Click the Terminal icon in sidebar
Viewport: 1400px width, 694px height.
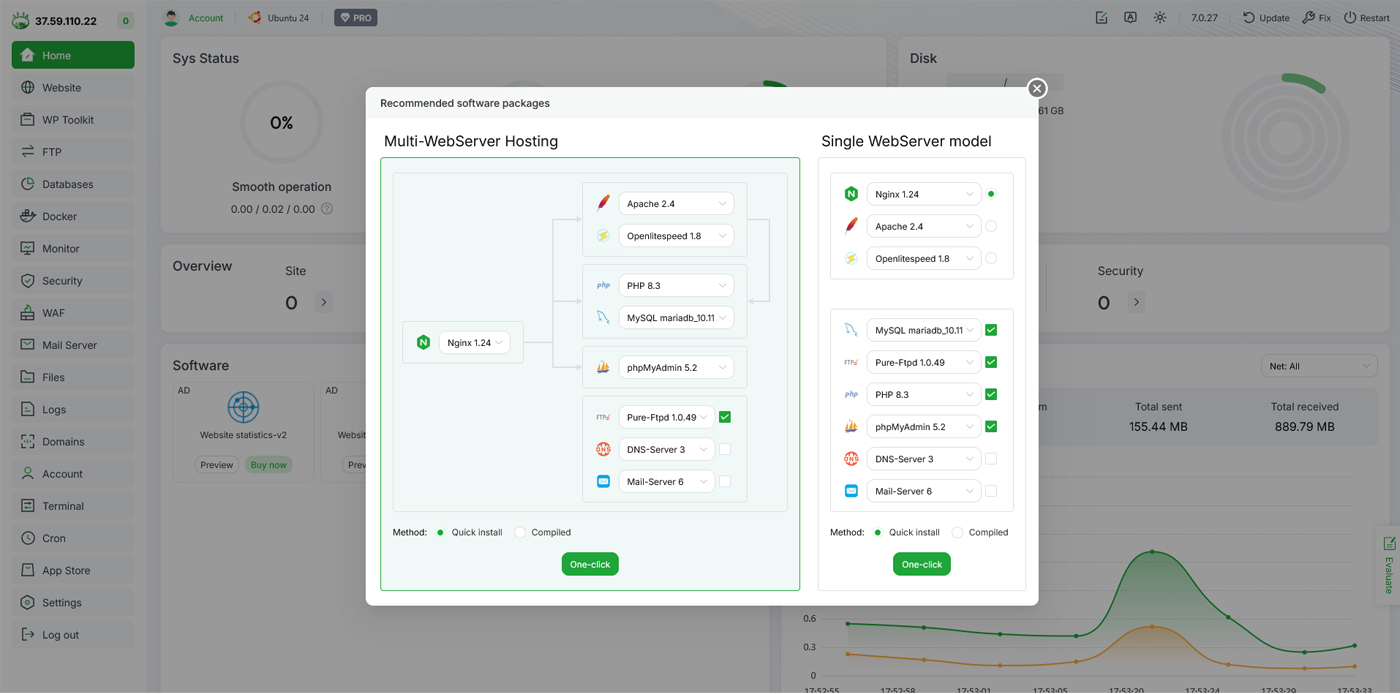[x=27, y=506]
